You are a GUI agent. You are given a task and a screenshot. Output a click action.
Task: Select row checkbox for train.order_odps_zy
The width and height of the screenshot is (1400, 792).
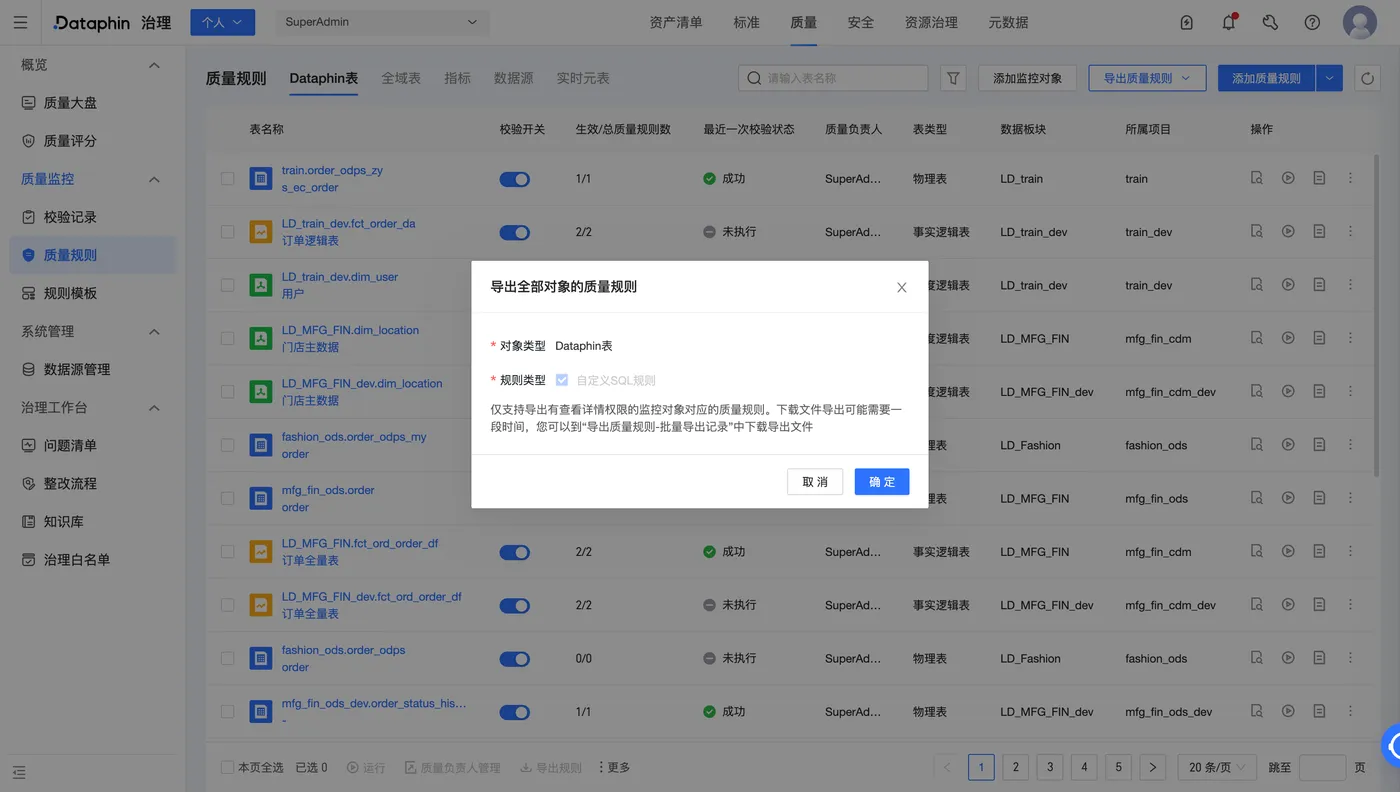pos(227,178)
